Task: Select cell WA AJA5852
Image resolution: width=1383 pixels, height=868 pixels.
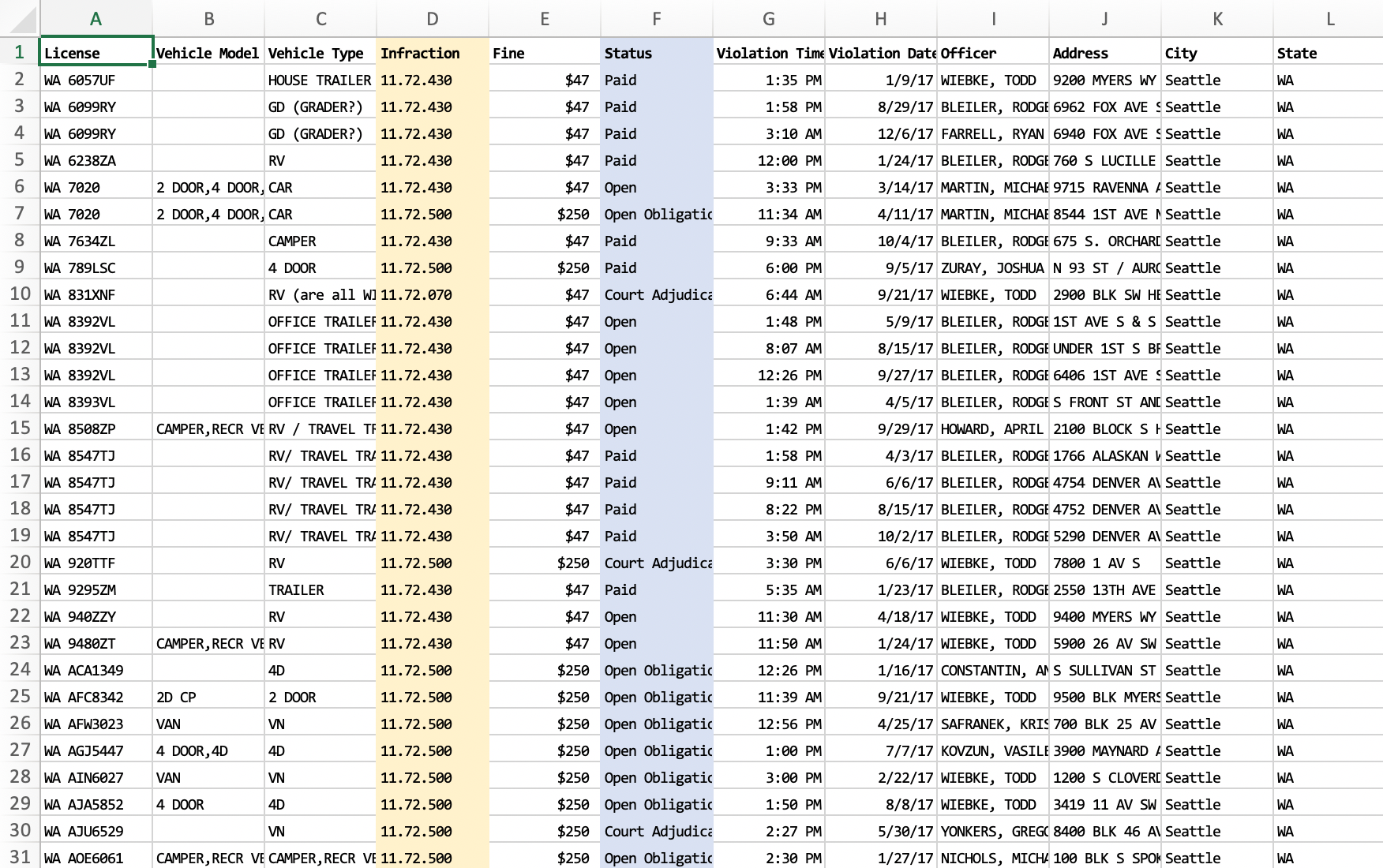Action: point(96,804)
